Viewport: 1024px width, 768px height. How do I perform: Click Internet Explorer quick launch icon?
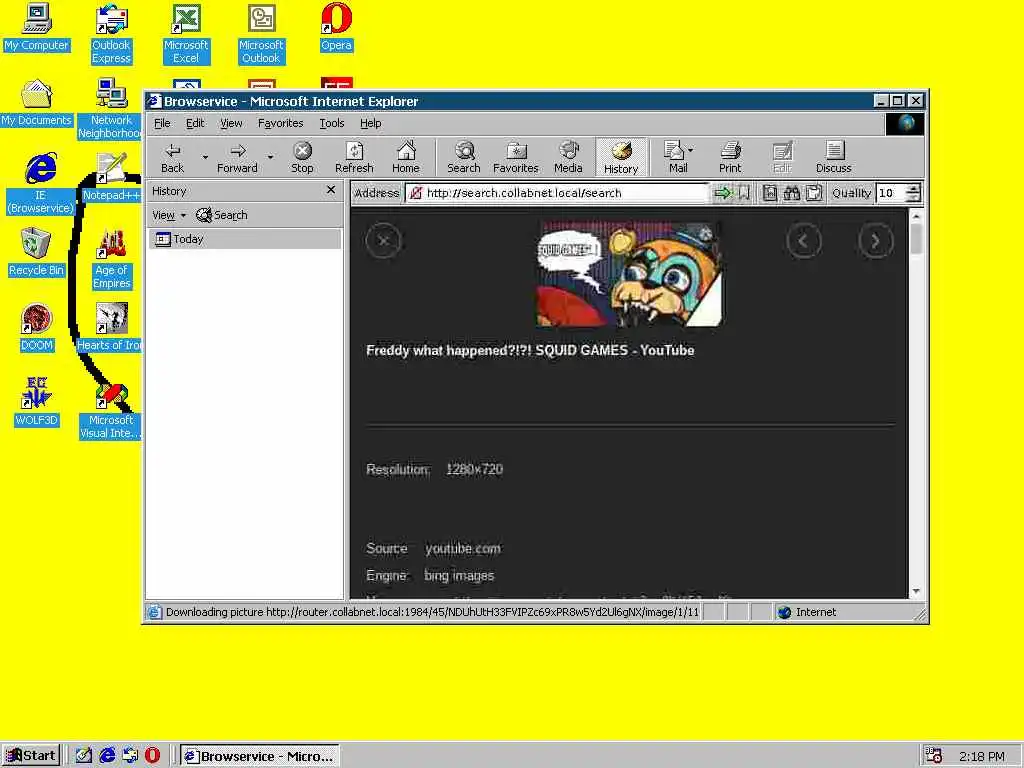pyautogui.click(x=107, y=756)
